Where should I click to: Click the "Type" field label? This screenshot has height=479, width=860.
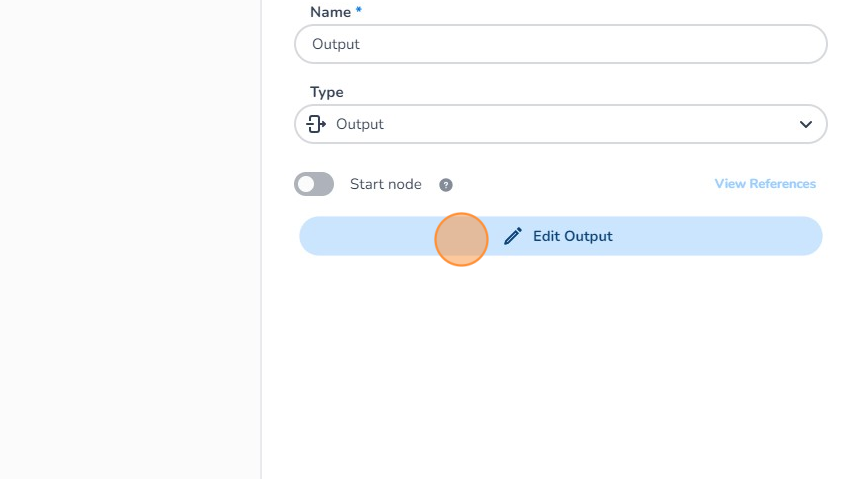(x=326, y=92)
